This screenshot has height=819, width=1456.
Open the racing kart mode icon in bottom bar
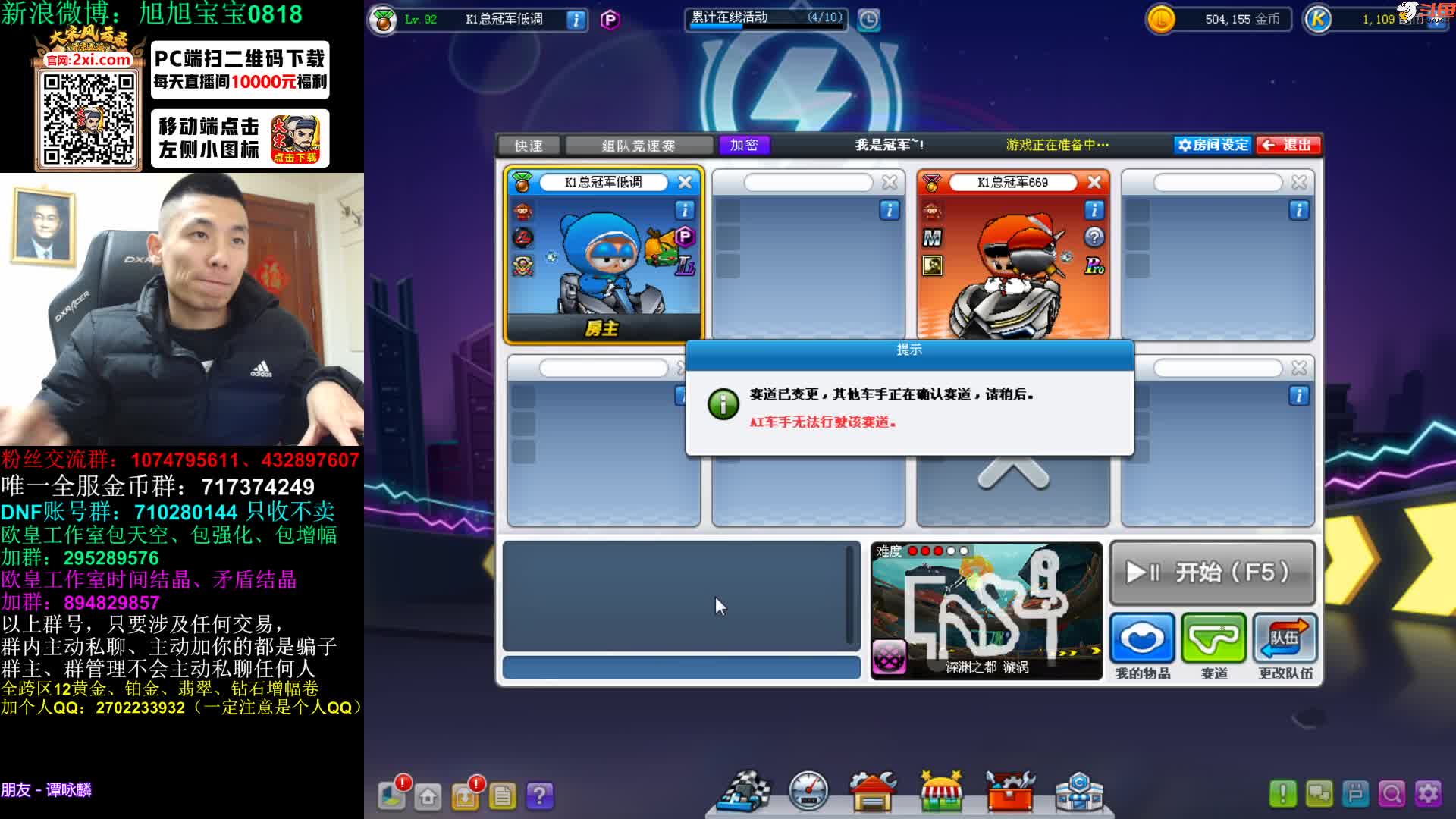point(745,792)
